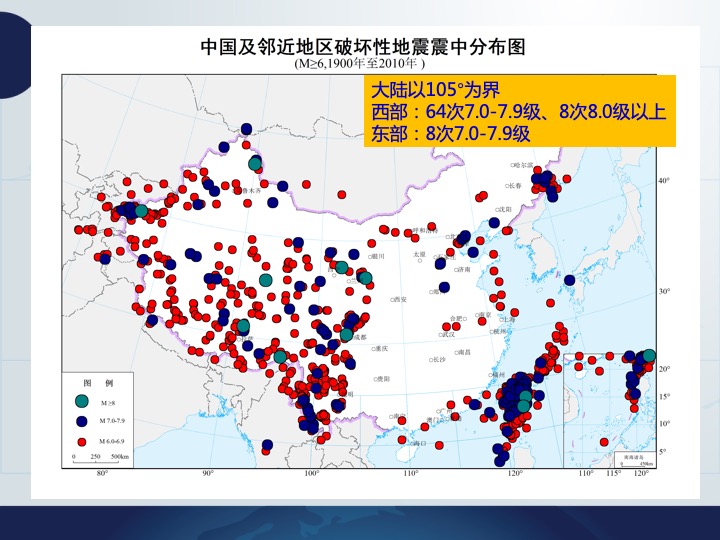Click the 40° latitude label
The height and width of the screenshot is (540, 720).
[x=664, y=180]
